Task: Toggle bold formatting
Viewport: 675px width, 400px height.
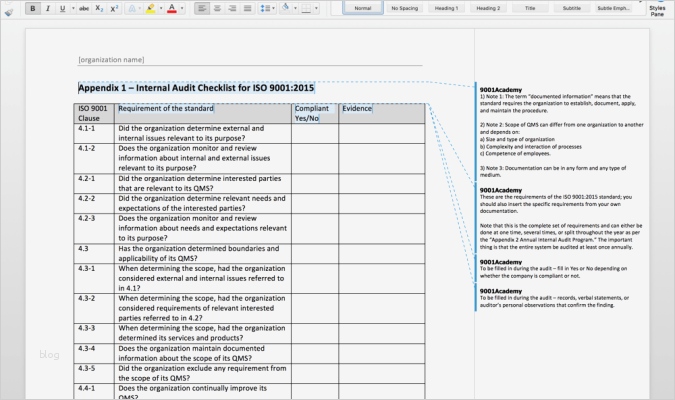Action: (x=33, y=7)
